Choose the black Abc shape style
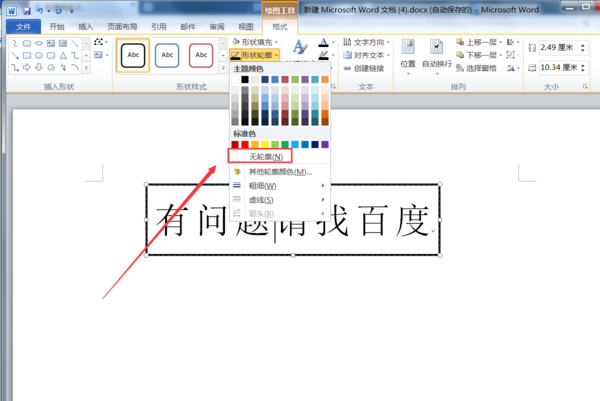Image resolution: width=600 pixels, height=401 pixels. (x=133, y=55)
